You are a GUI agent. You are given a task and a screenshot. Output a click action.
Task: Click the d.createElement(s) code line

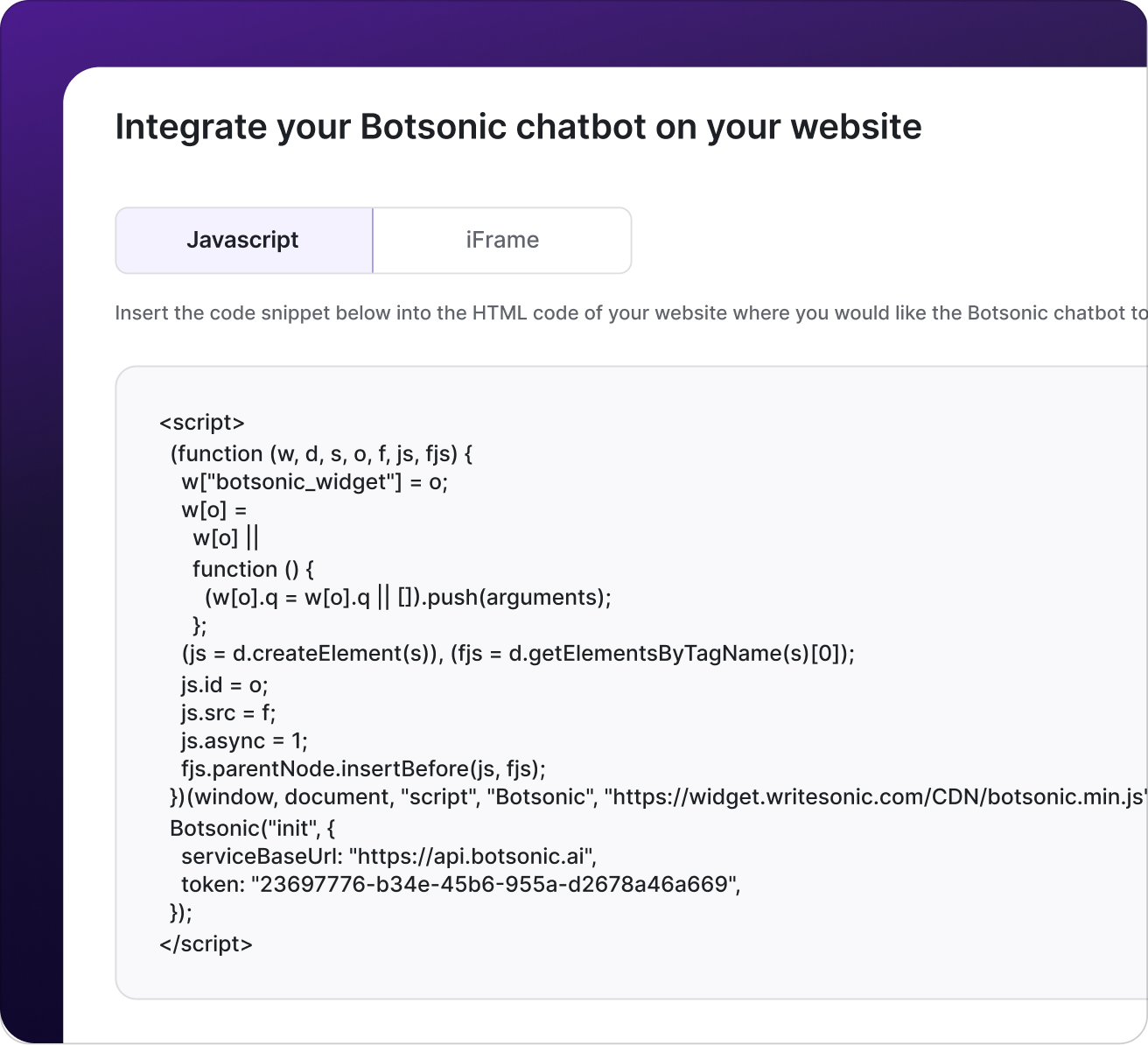pyautogui.click(x=517, y=653)
